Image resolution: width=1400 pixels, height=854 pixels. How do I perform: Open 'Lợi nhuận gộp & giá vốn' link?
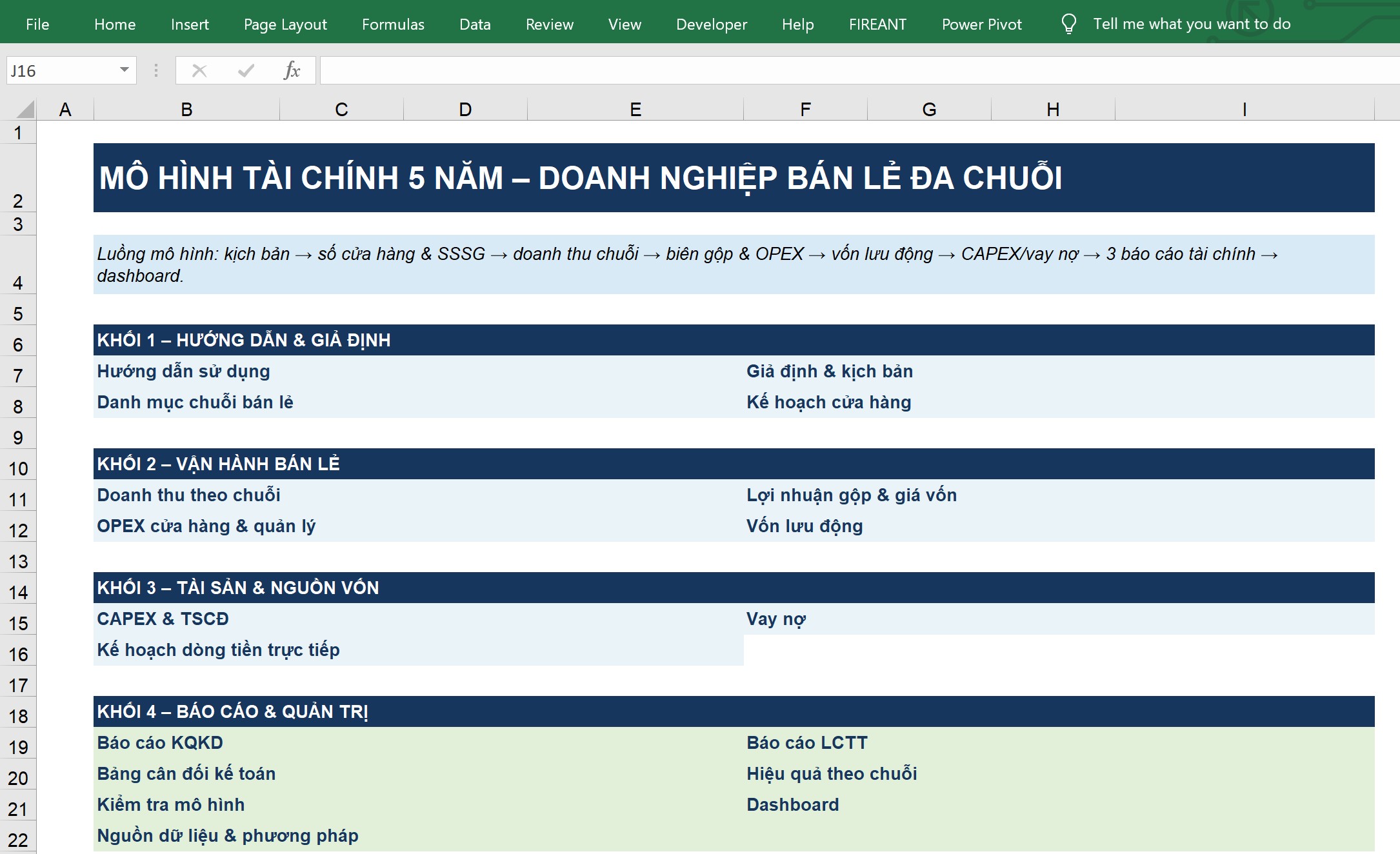click(852, 495)
